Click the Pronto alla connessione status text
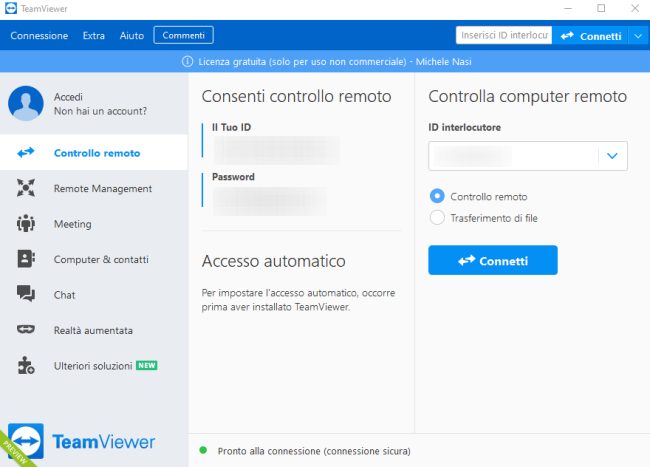The image size is (650, 467). (x=314, y=451)
